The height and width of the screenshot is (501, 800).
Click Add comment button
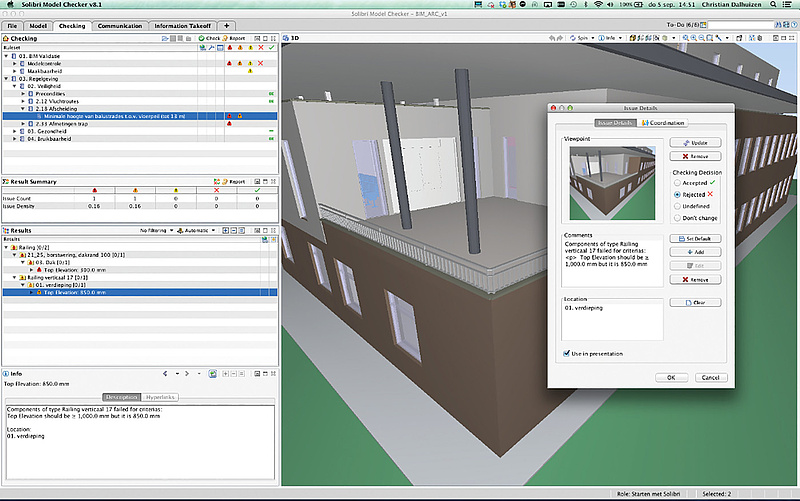coord(695,252)
